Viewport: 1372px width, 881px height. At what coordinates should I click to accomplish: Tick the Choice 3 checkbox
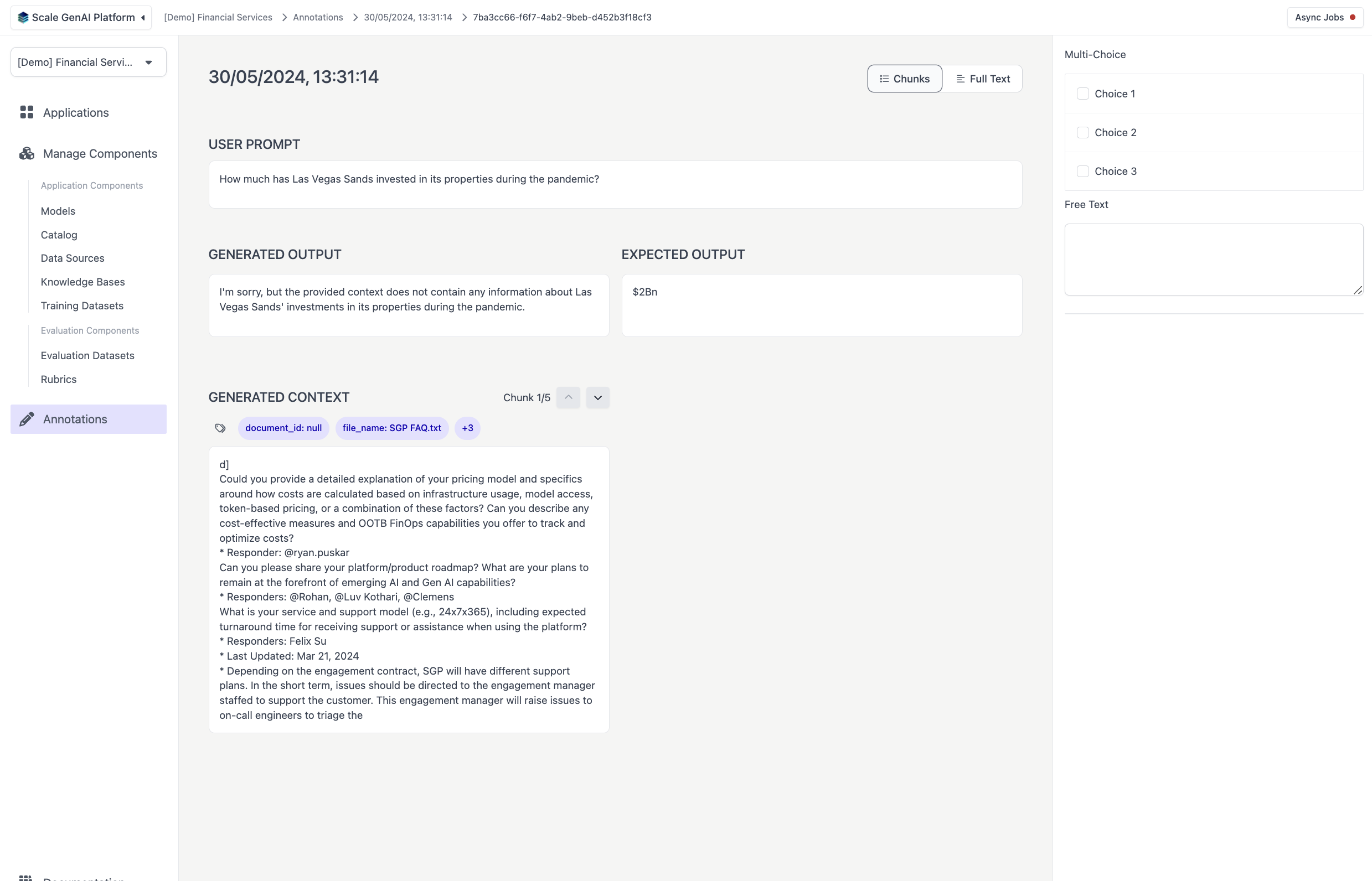[x=1082, y=172]
